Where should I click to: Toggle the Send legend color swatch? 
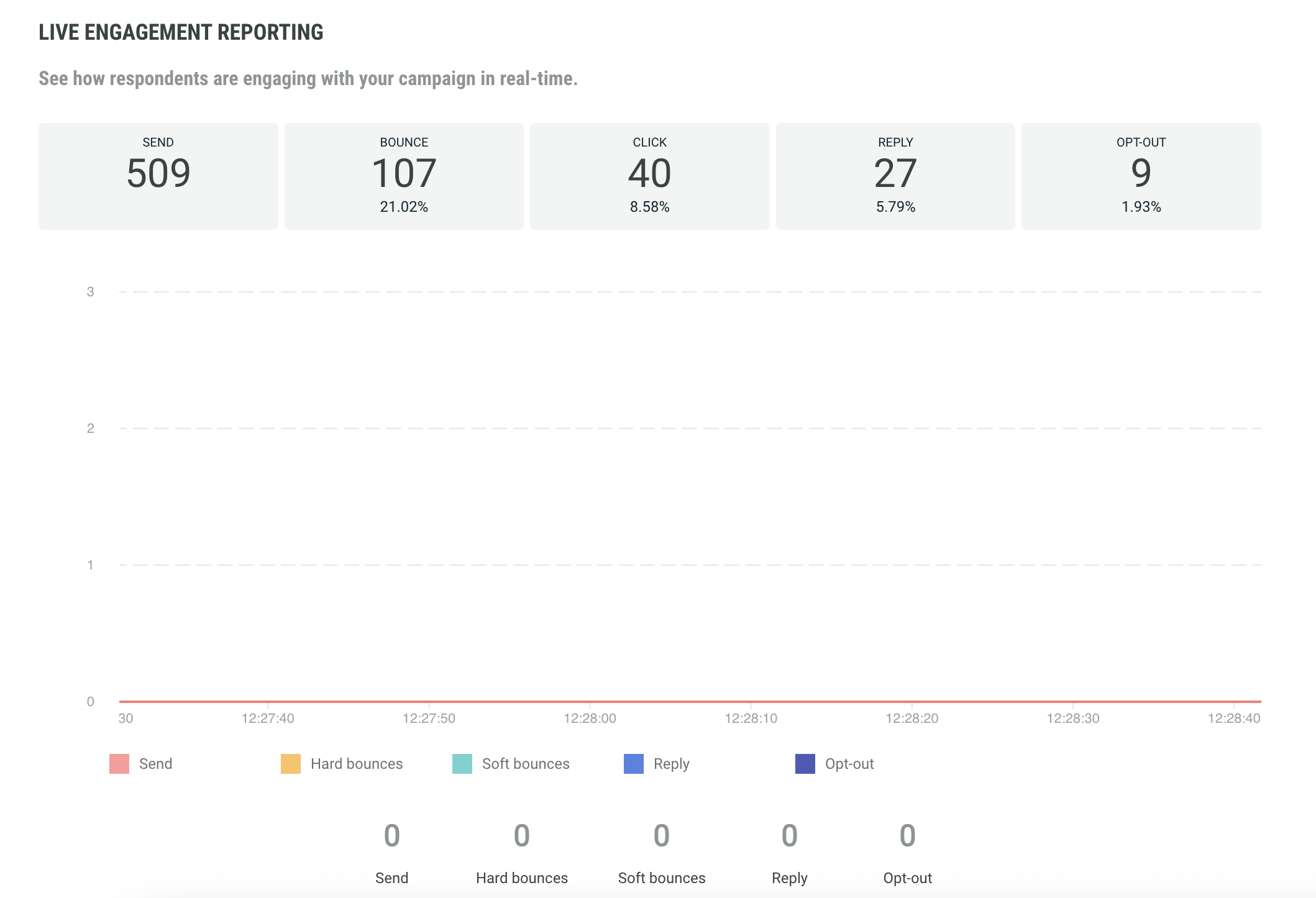pyautogui.click(x=119, y=764)
